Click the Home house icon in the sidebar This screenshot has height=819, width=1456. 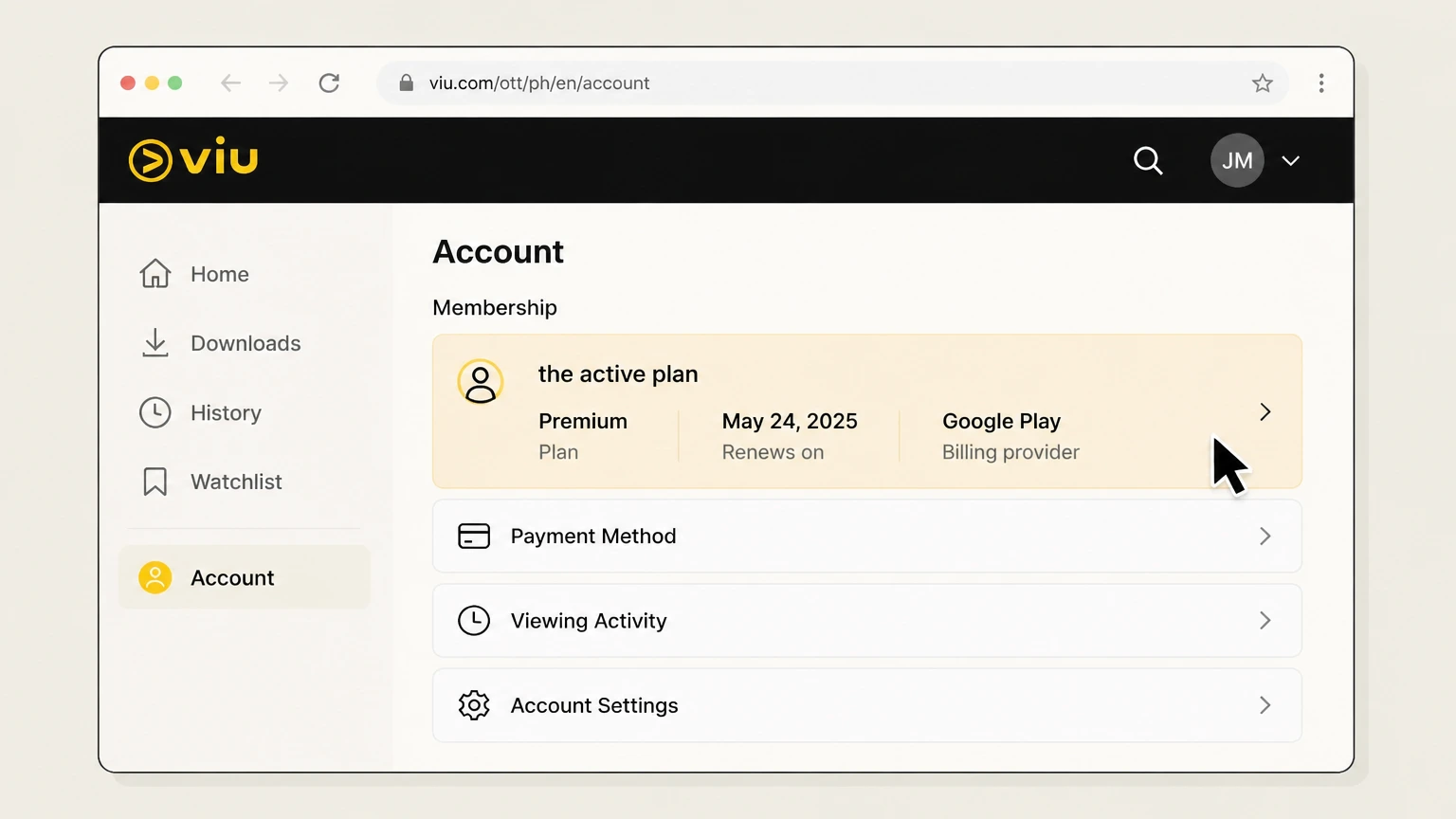point(155,273)
